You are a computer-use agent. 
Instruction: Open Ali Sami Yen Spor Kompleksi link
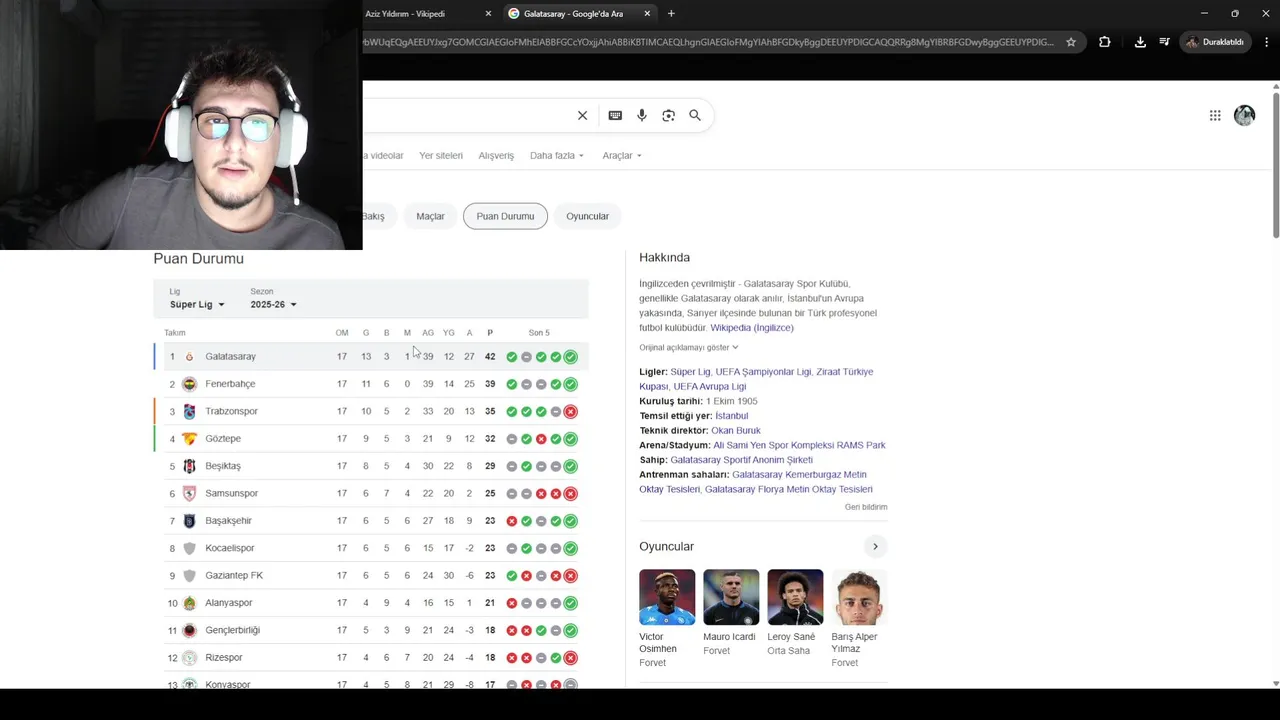pyautogui.click(x=799, y=445)
